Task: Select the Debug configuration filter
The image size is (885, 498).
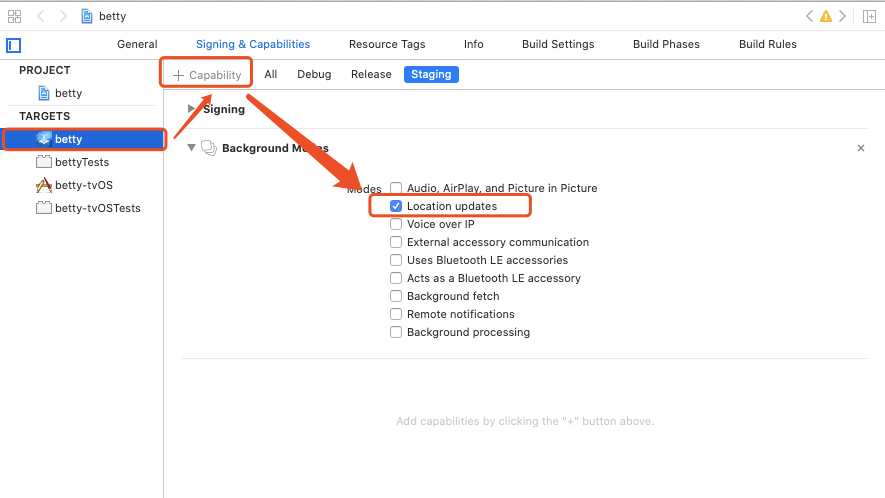Action: pyautogui.click(x=314, y=74)
